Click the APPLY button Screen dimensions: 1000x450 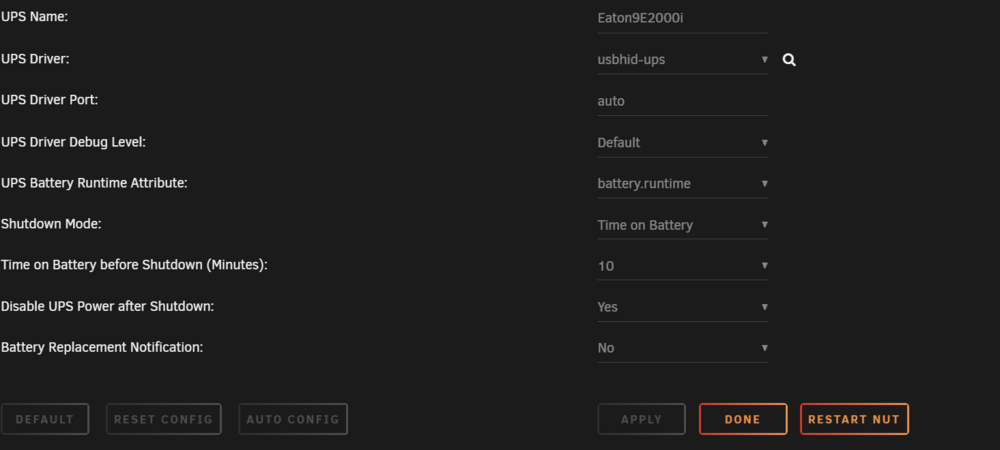[641, 419]
